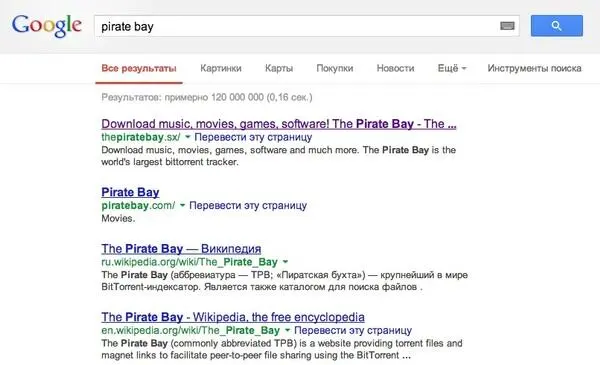Click the blue magnifier search button
The width and height of the screenshot is (600, 365).
pyautogui.click(x=557, y=26)
